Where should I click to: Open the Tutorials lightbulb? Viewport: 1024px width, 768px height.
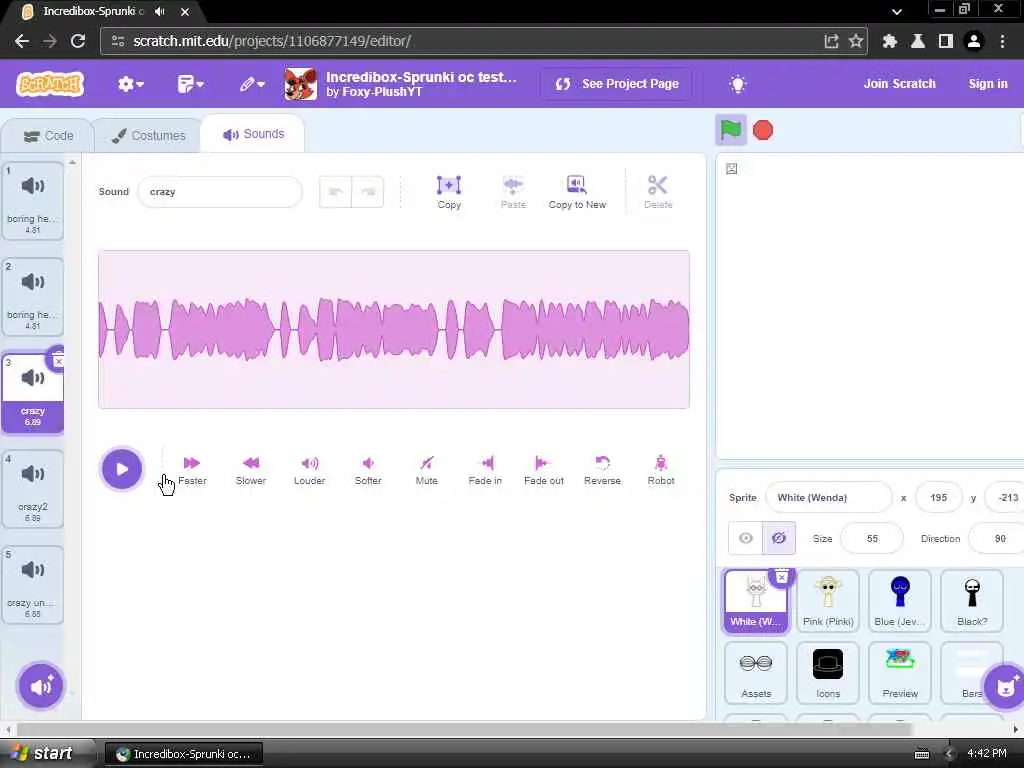737,84
